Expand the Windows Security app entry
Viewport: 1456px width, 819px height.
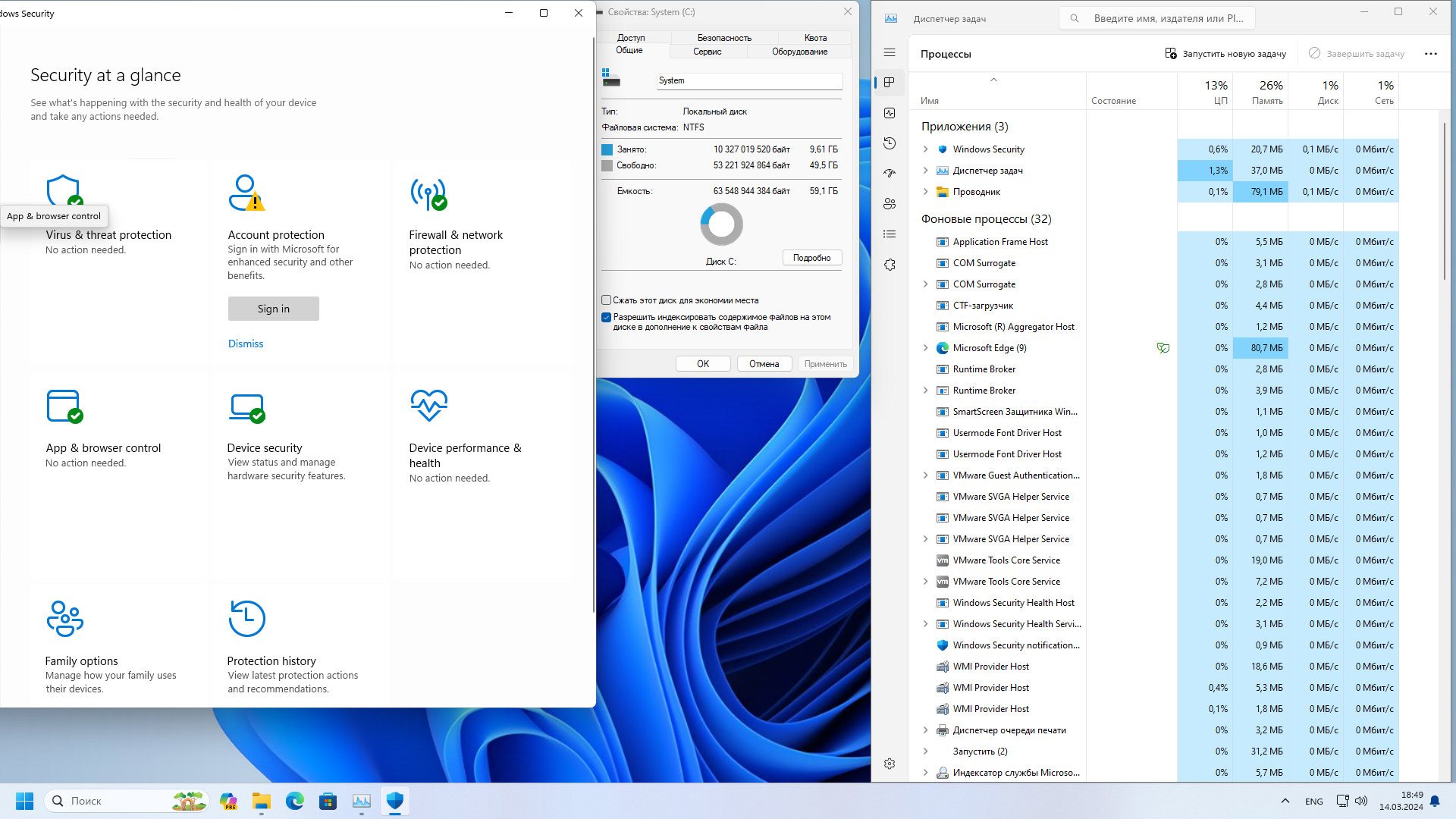[925, 149]
